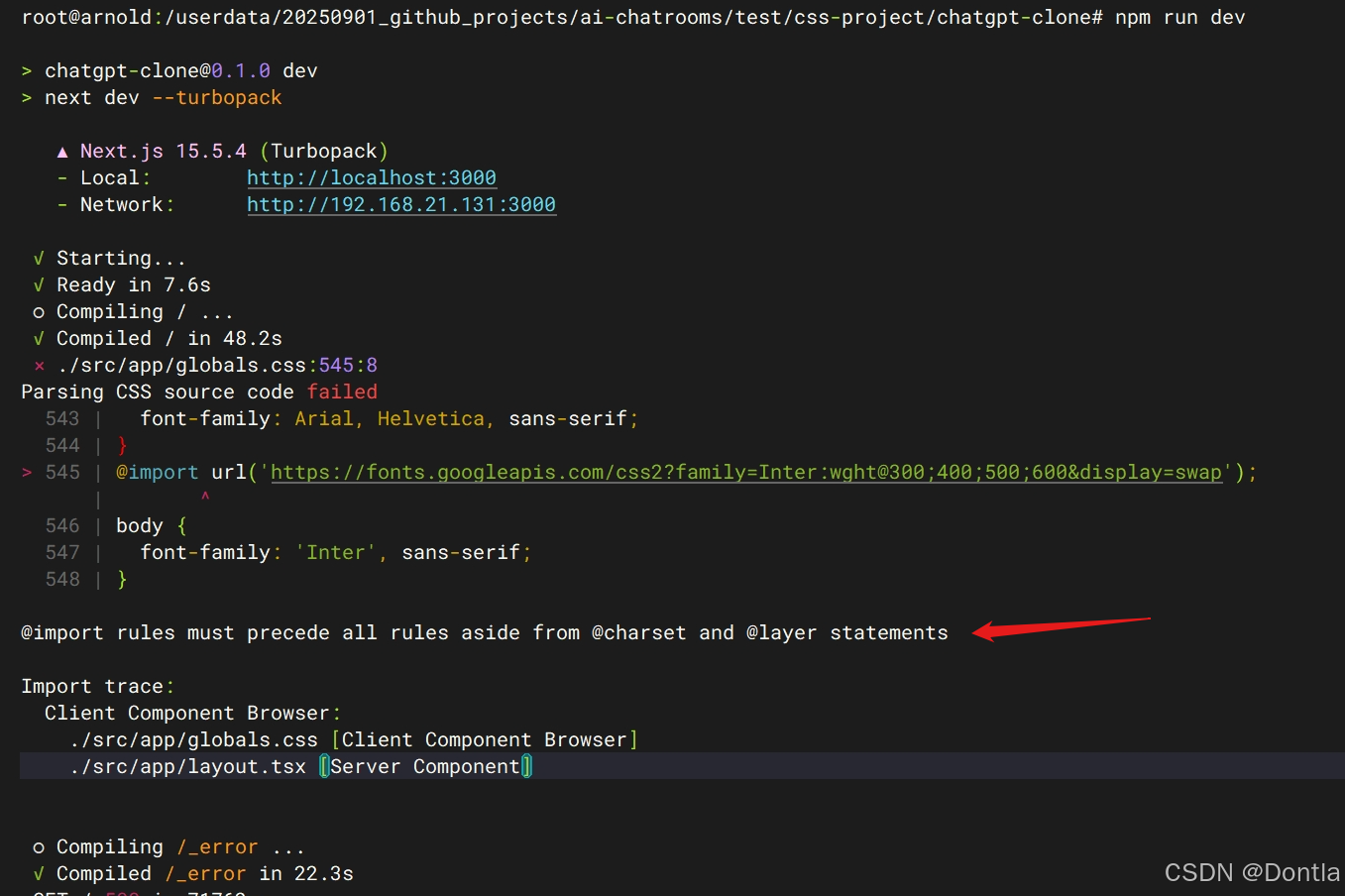Viewport: 1345px width, 896px height.
Task: Click the Client Component Browser trace entry
Action: 192,713
